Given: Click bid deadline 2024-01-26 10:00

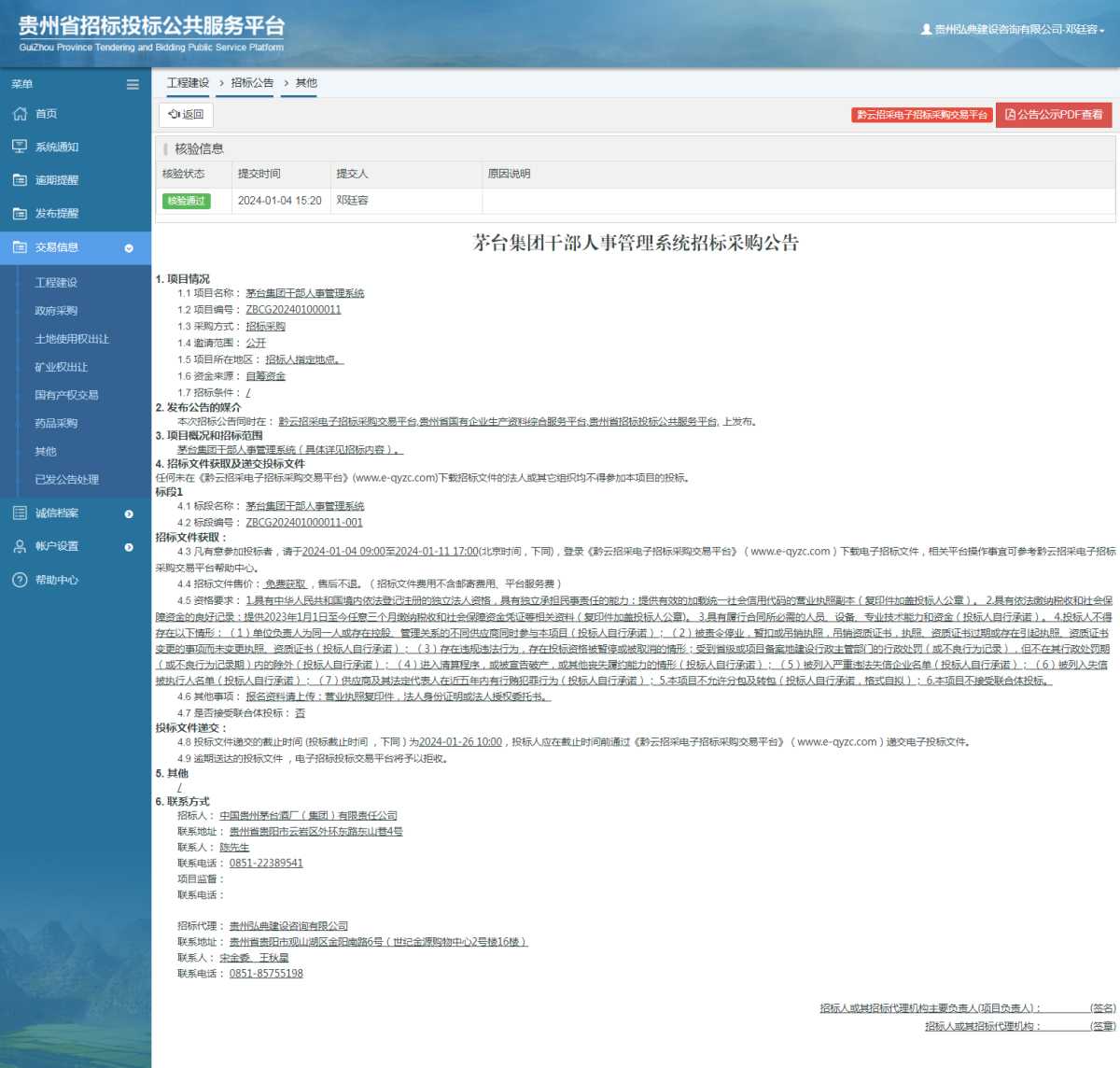Looking at the screenshot, I should coord(460,742).
